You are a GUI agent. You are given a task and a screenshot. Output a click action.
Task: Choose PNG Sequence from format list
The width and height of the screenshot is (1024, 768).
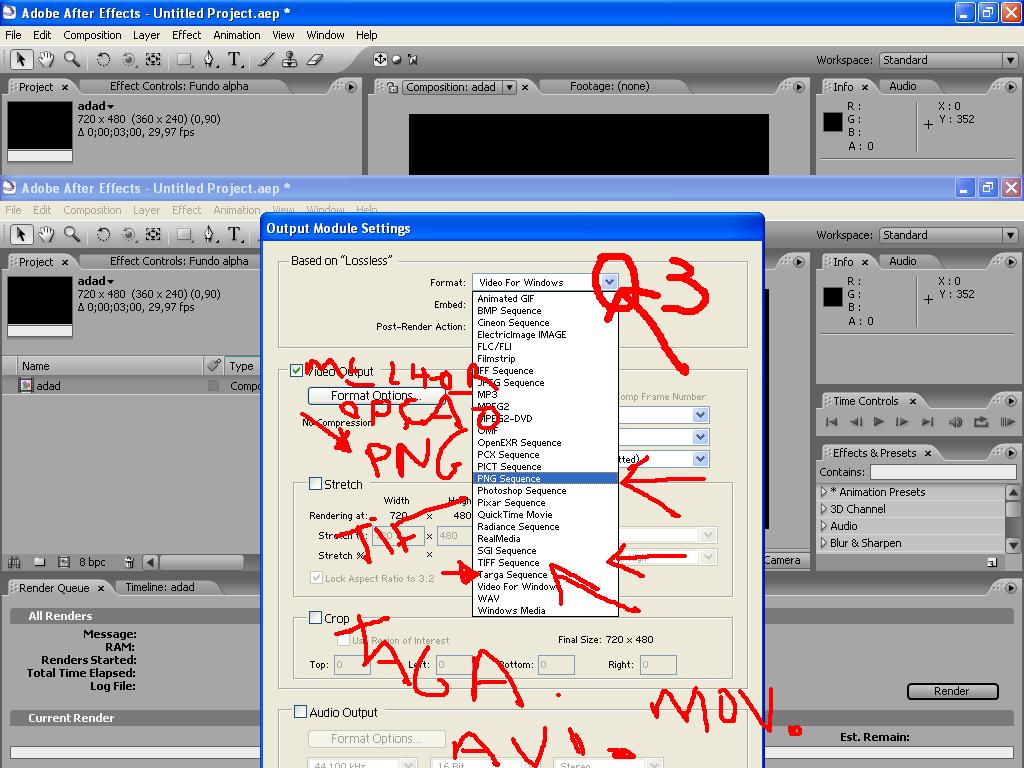click(545, 479)
